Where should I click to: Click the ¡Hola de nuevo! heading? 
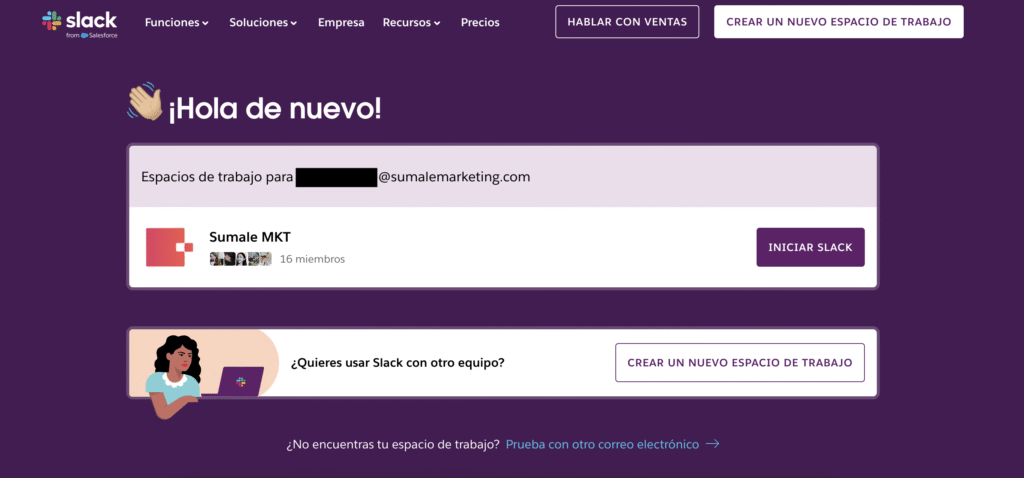tap(275, 109)
